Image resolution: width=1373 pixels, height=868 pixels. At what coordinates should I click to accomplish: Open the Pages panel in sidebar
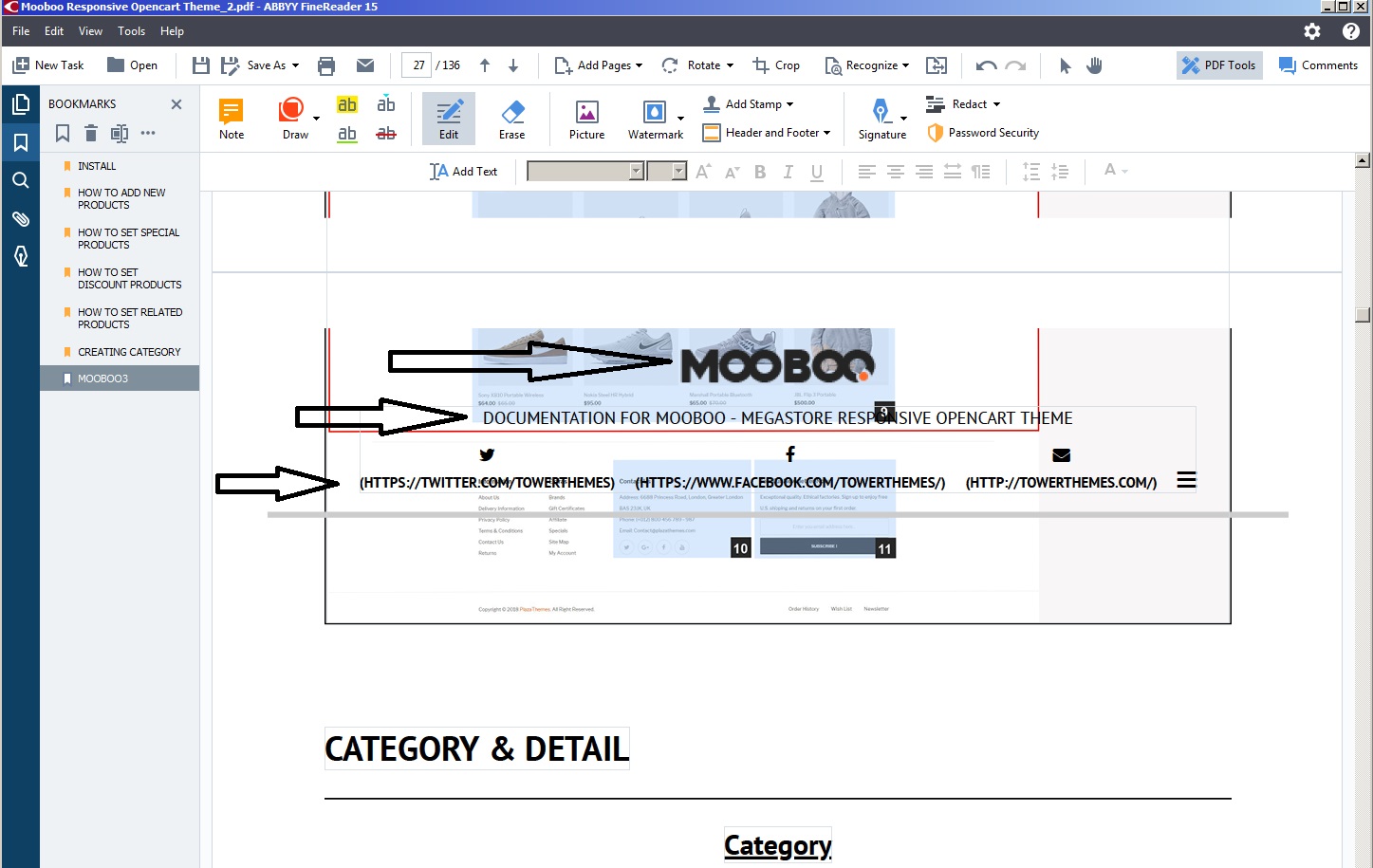tap(21, 104)
